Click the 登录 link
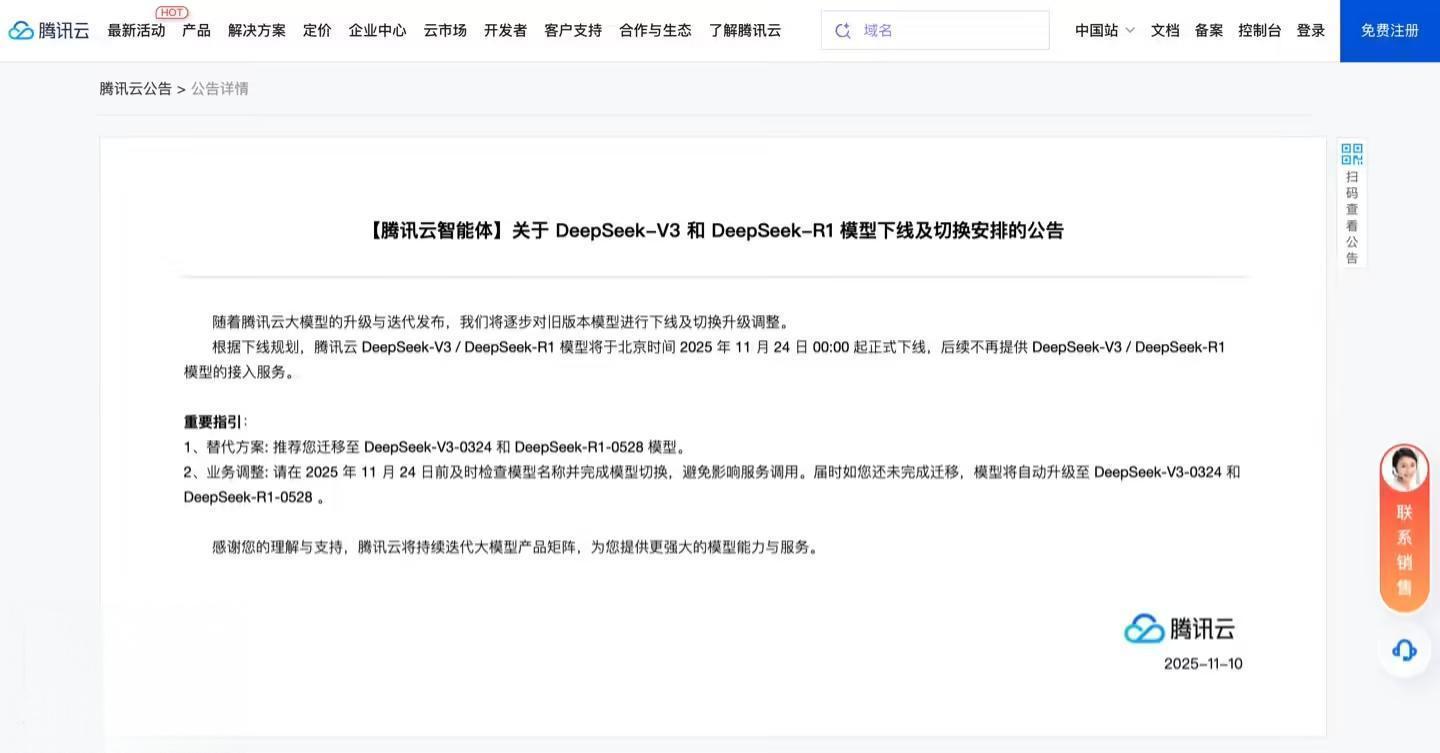 pos(1311,31)
